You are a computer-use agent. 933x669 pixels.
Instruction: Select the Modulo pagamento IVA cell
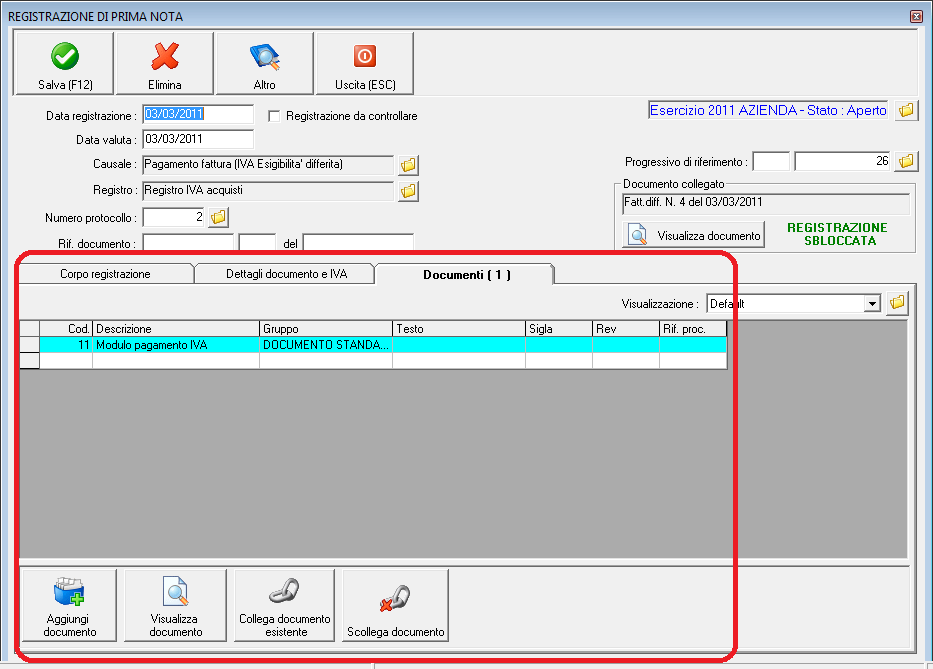176,345
